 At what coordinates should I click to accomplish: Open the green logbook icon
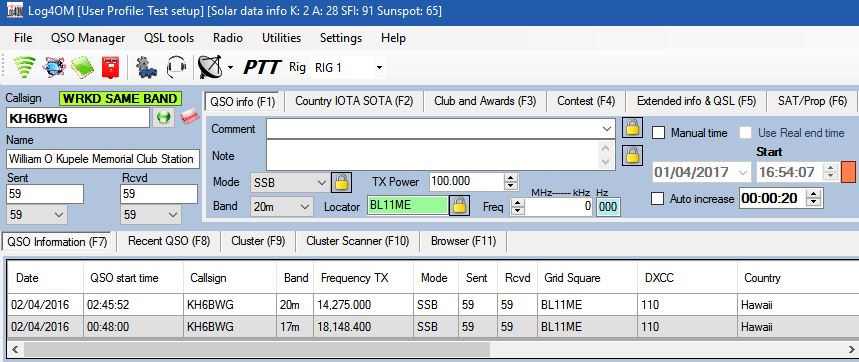click(x=82, y=67)
